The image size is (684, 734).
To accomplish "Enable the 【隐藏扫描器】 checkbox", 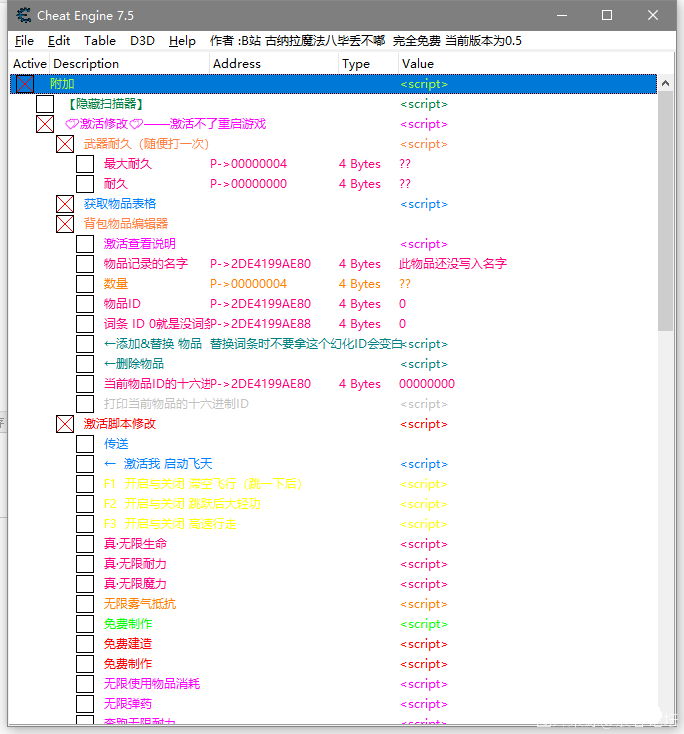I will (45, 104).
